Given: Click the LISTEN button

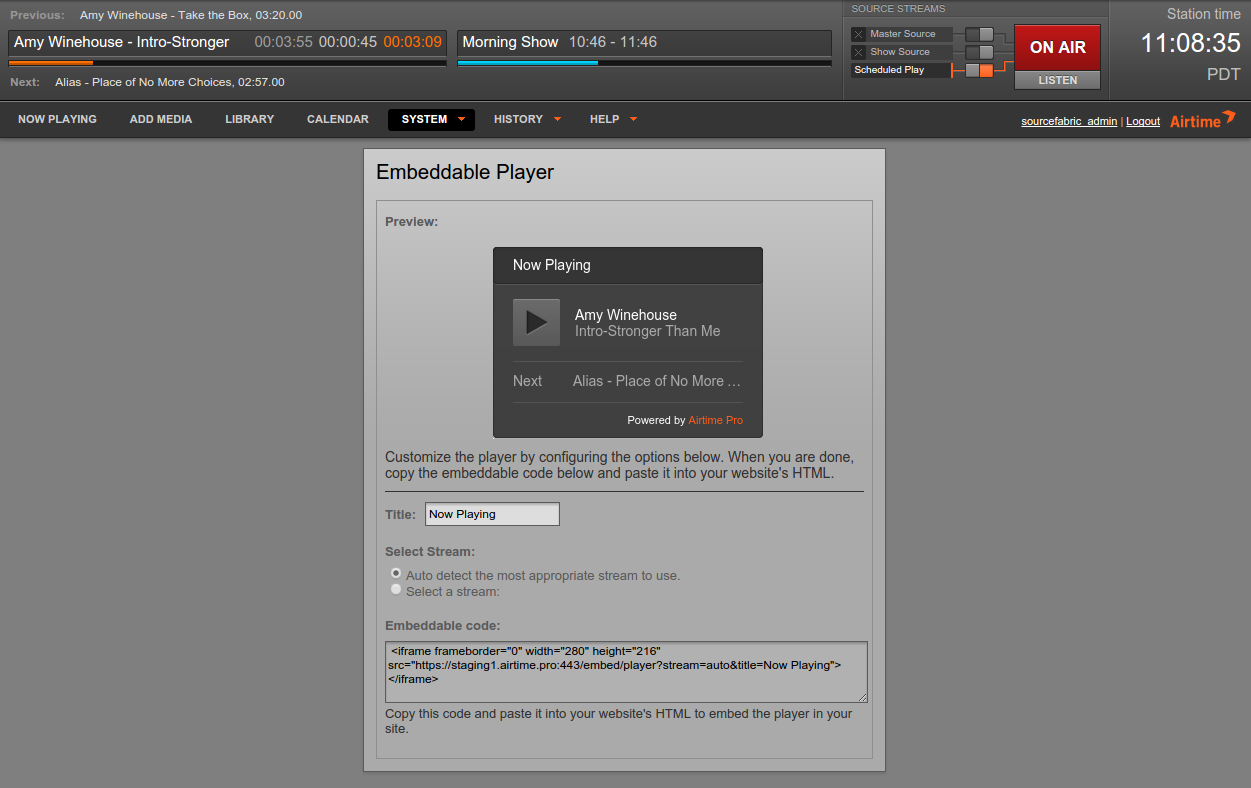Looking at the screenshot, I should point(1057,80).
